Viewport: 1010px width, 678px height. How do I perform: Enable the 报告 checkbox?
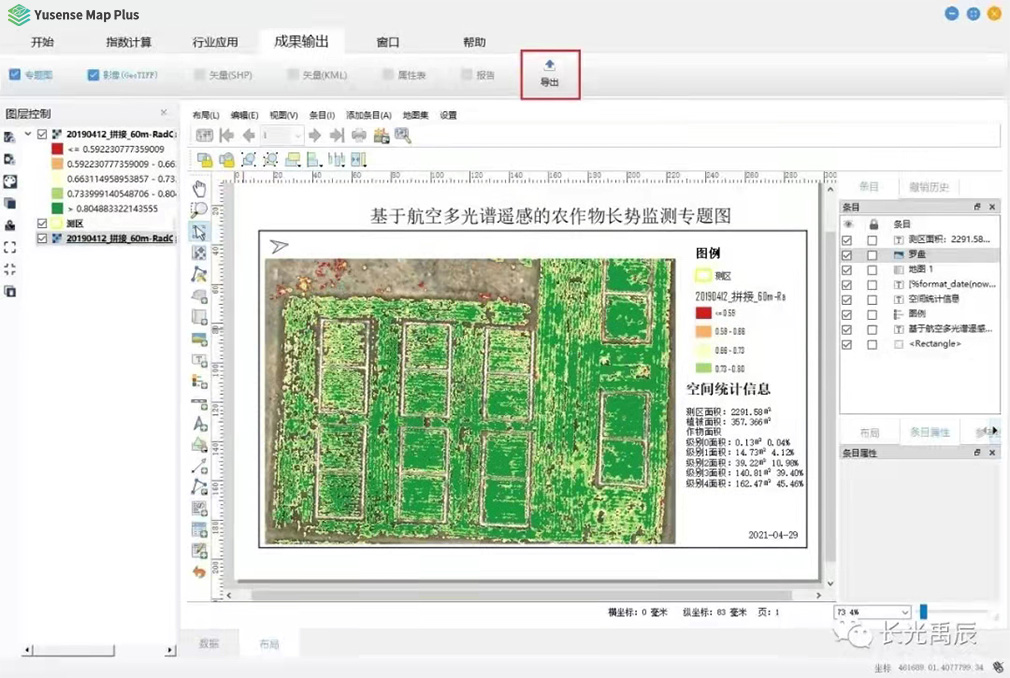[x=466, y=75]
